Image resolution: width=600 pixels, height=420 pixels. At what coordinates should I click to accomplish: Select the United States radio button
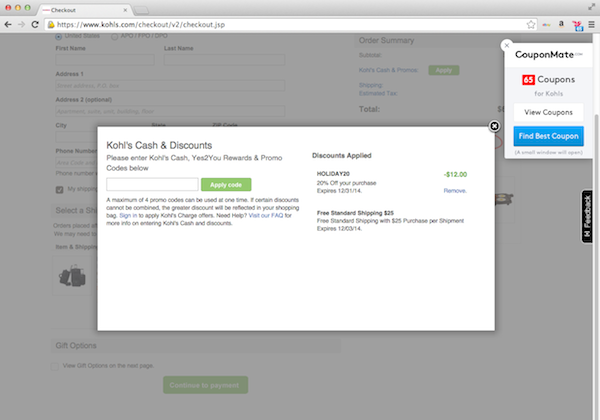pyautogui.click(x=59, y=36)
